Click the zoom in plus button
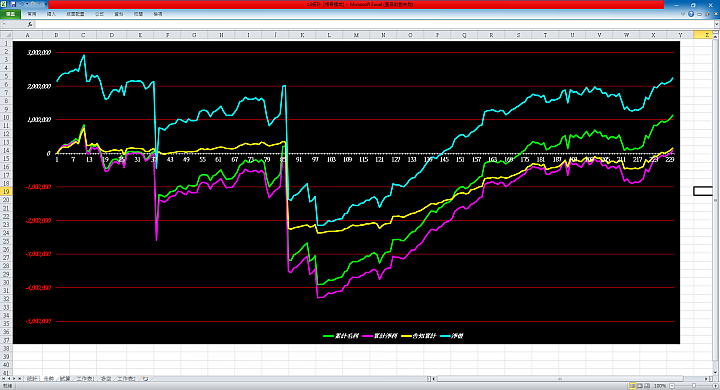Screen dimensions: 720x390 pyautogui.click(x=715, y=386)
